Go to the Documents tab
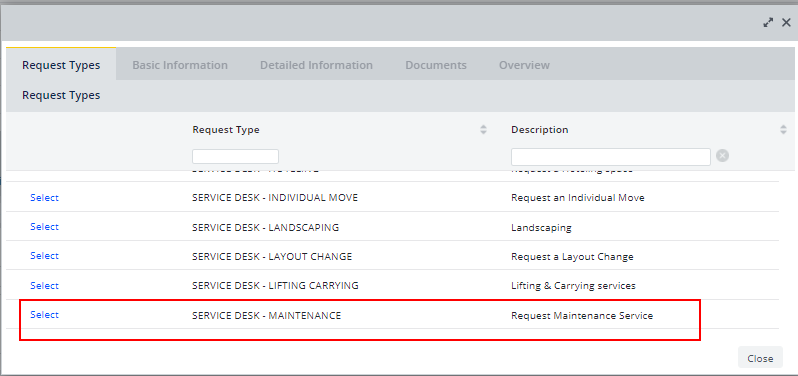 (x=436, y=65)
